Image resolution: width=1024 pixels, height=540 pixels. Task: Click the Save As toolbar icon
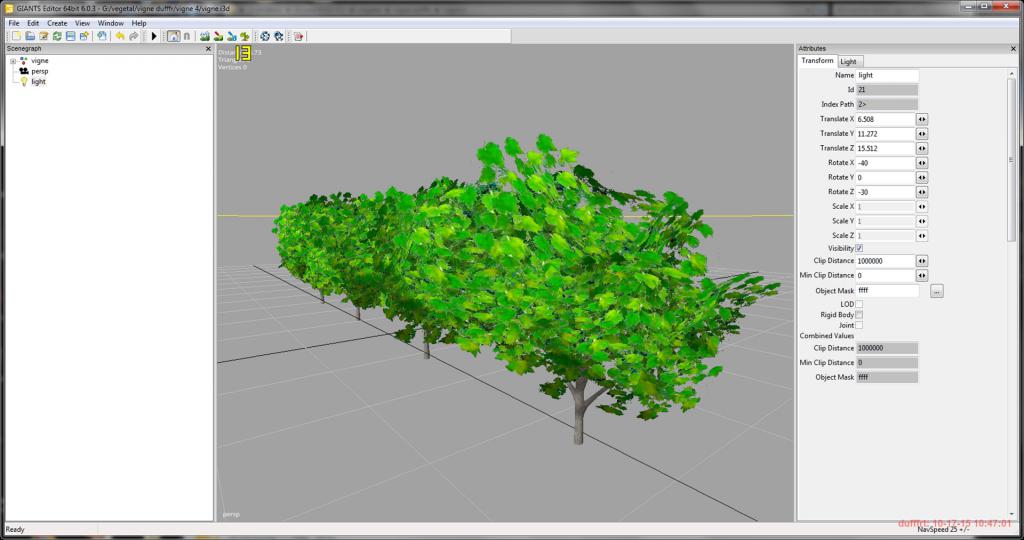[x=84, y=37]
